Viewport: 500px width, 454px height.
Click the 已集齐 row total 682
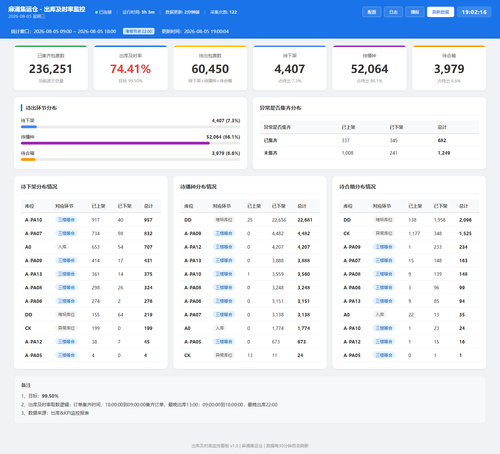coord(442,140)
